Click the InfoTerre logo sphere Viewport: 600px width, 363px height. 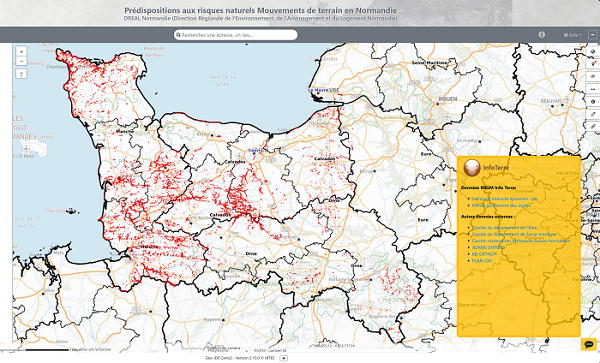pos(471,168)
